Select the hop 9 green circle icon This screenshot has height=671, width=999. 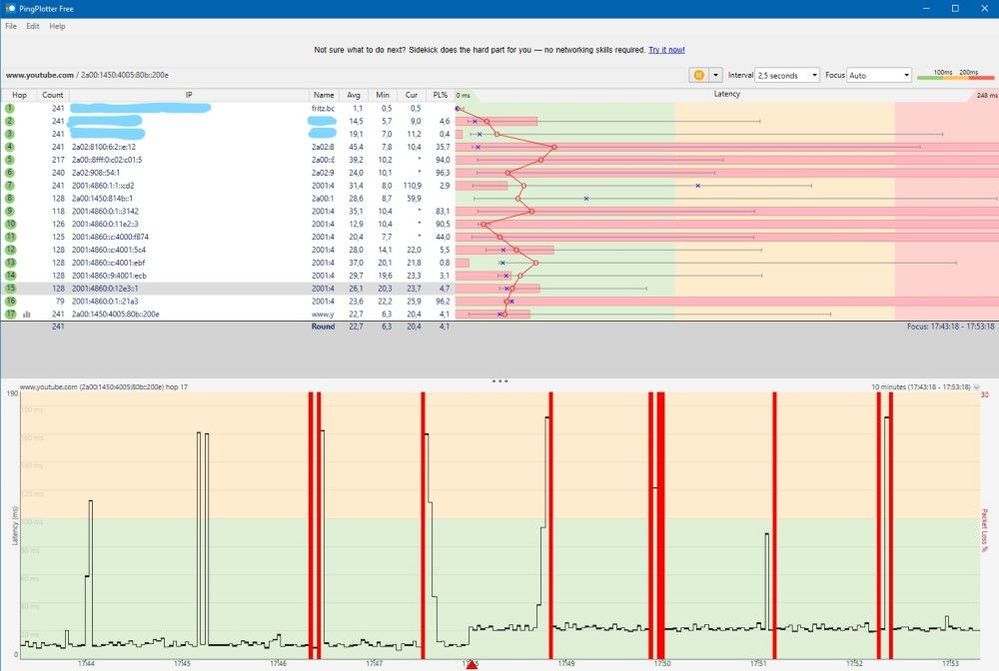pos(10,211)
